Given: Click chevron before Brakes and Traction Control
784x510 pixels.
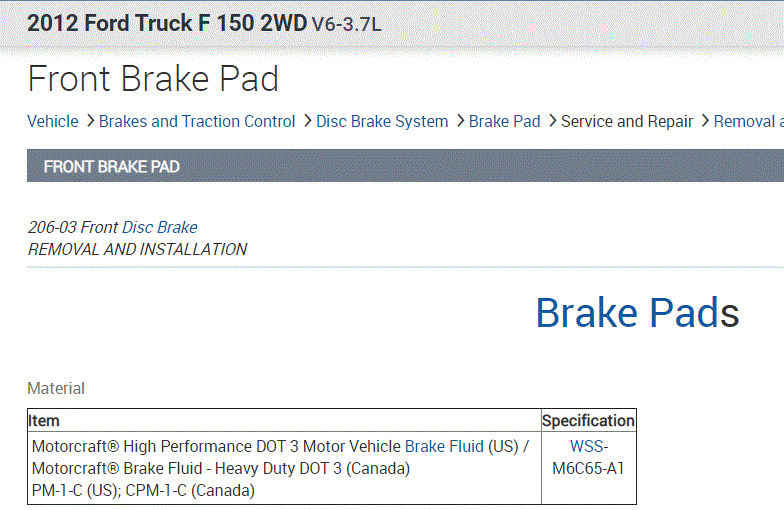Looking at the screenshot, I should point(89,121).
